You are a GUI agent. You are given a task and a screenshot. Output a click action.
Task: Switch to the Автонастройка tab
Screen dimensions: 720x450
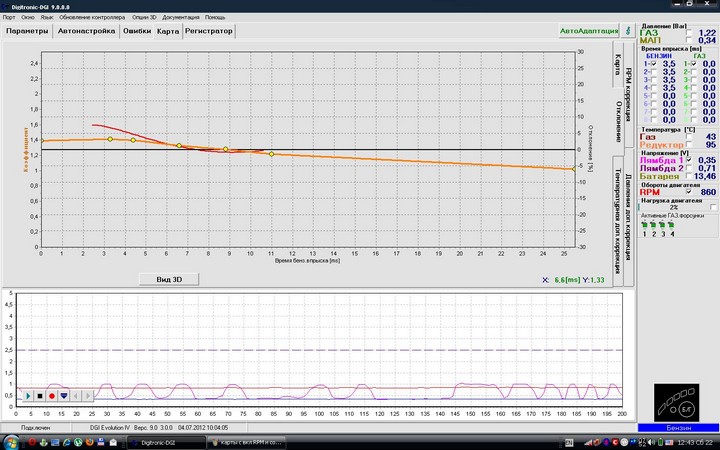tap(86, 31)
